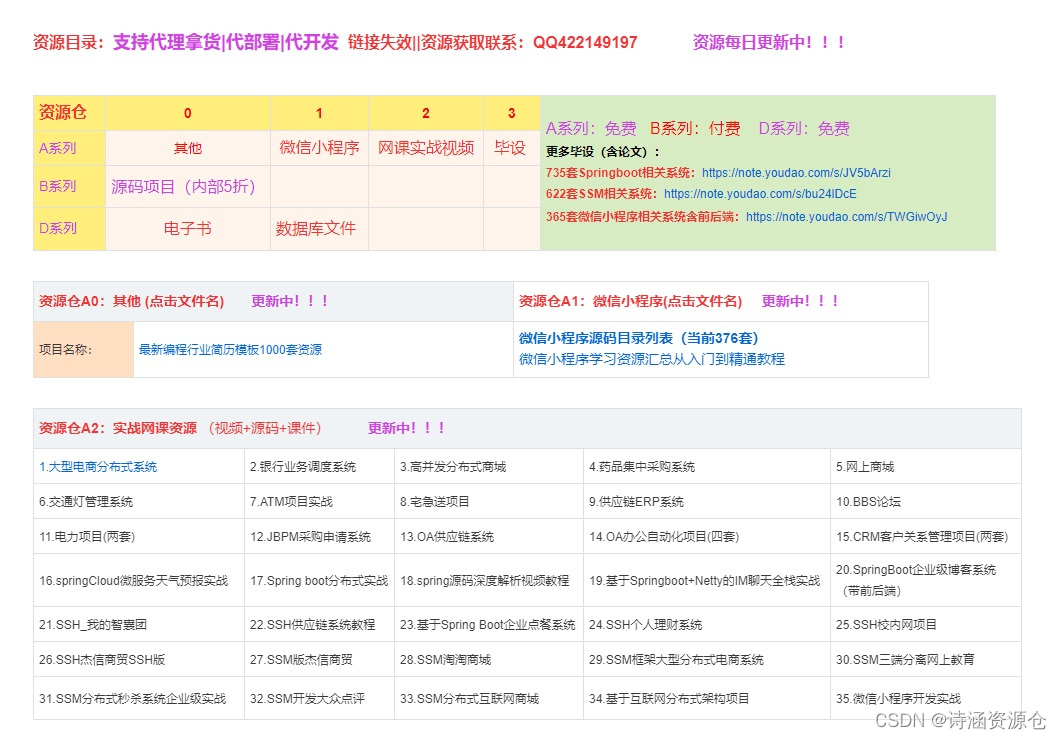Click 9.供应链ERP系统 entry
Screen dimensions: 1062x739
636,502
